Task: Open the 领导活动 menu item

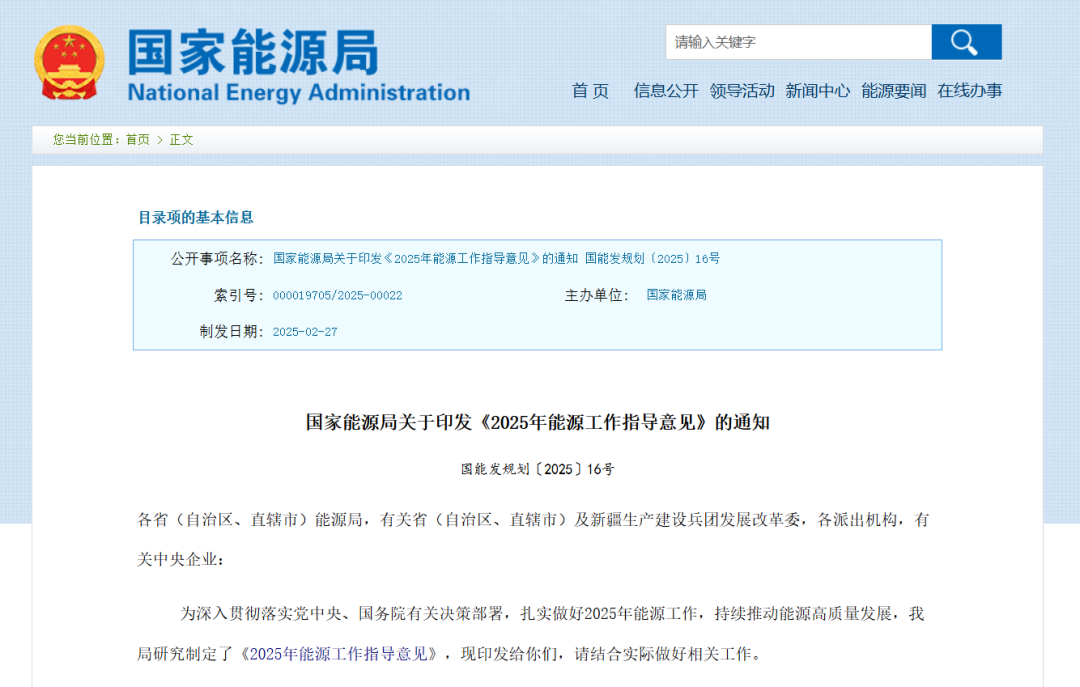Action: pyautogui.click(x=742, y=91)
